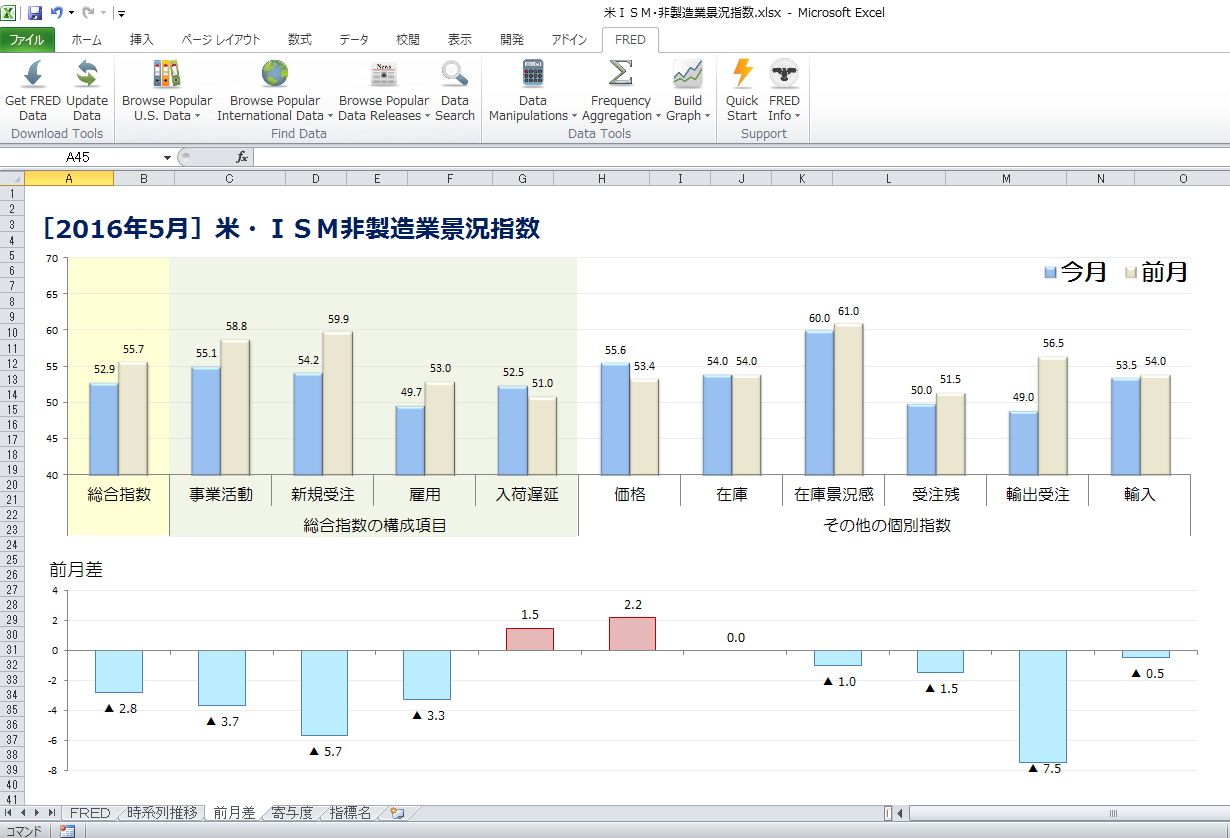Switch to the 校閲 ribbon tab
The image size is (1230, 838).
(x=407, y=40)
